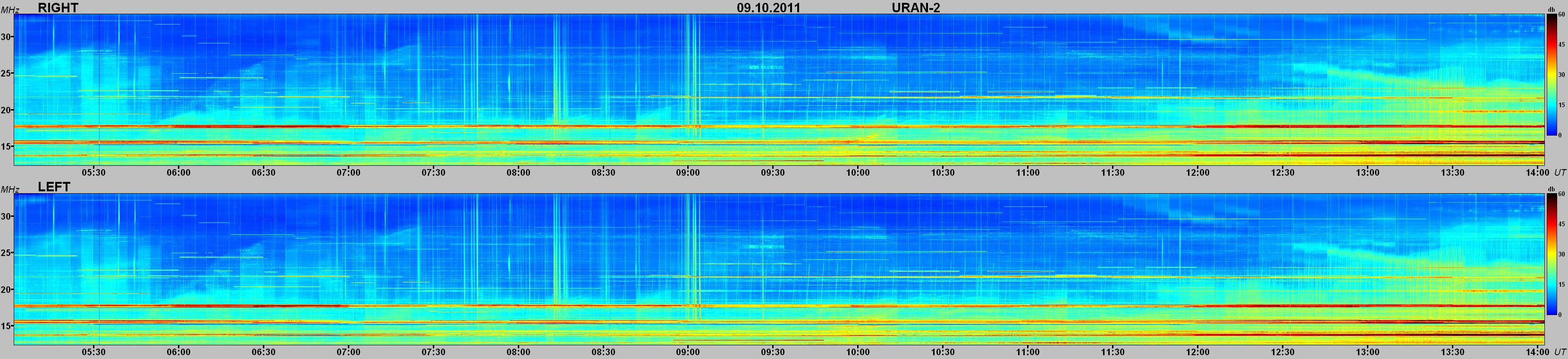Click the RIGHT polarization label
This screenshot has height=359, width=1568.
[x=58, y=7]
